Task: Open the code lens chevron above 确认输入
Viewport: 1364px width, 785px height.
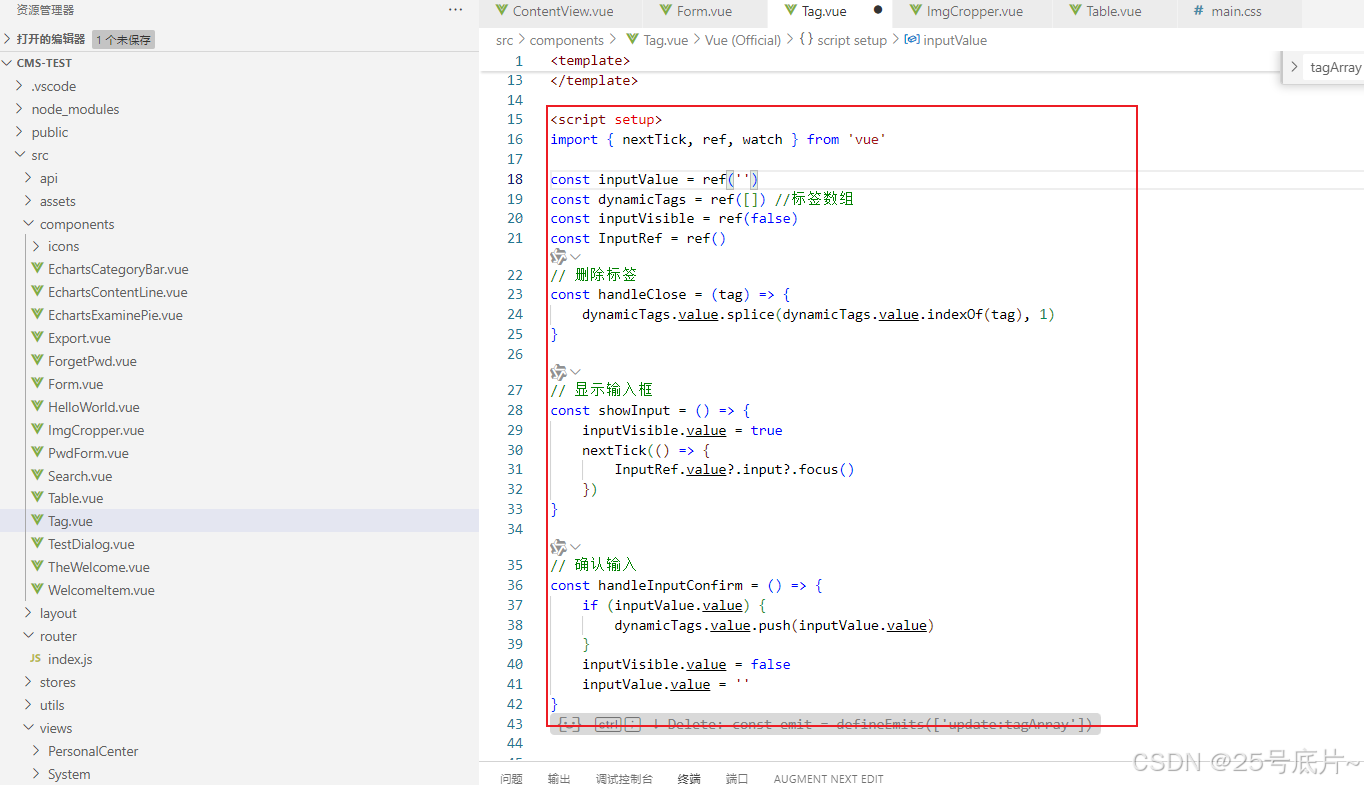Action: pos(576,547)
